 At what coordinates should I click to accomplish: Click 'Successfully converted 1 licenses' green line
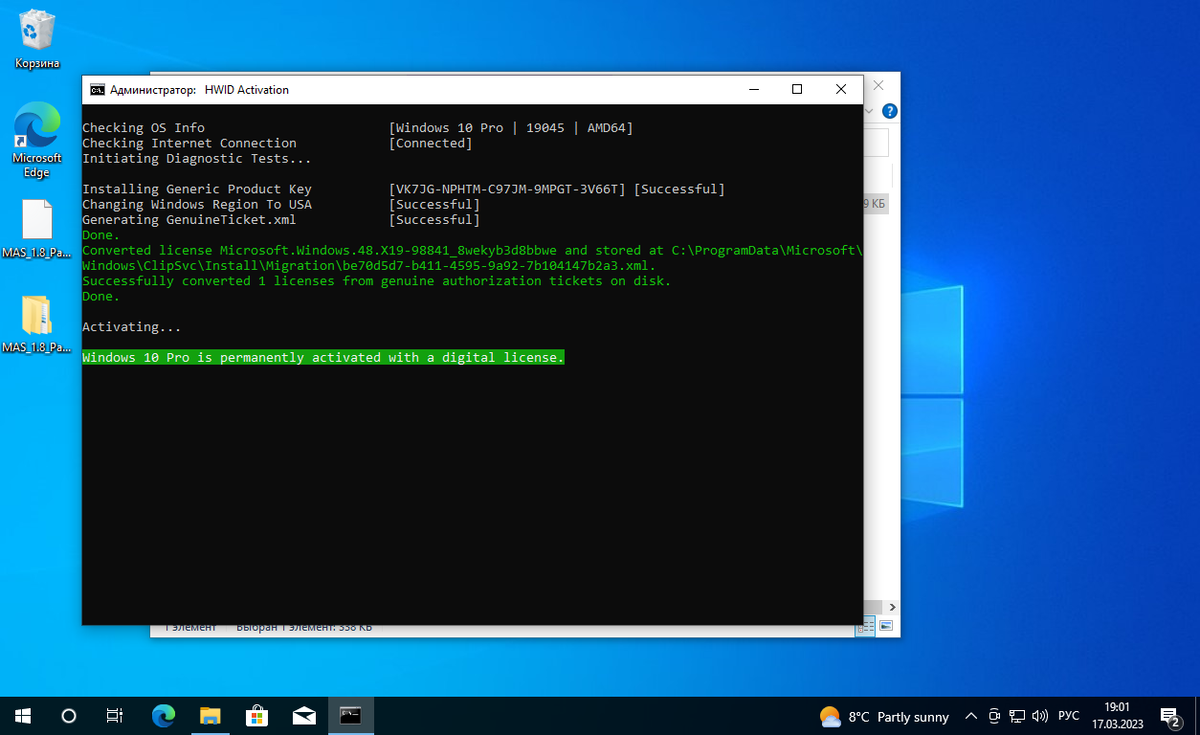377,281
